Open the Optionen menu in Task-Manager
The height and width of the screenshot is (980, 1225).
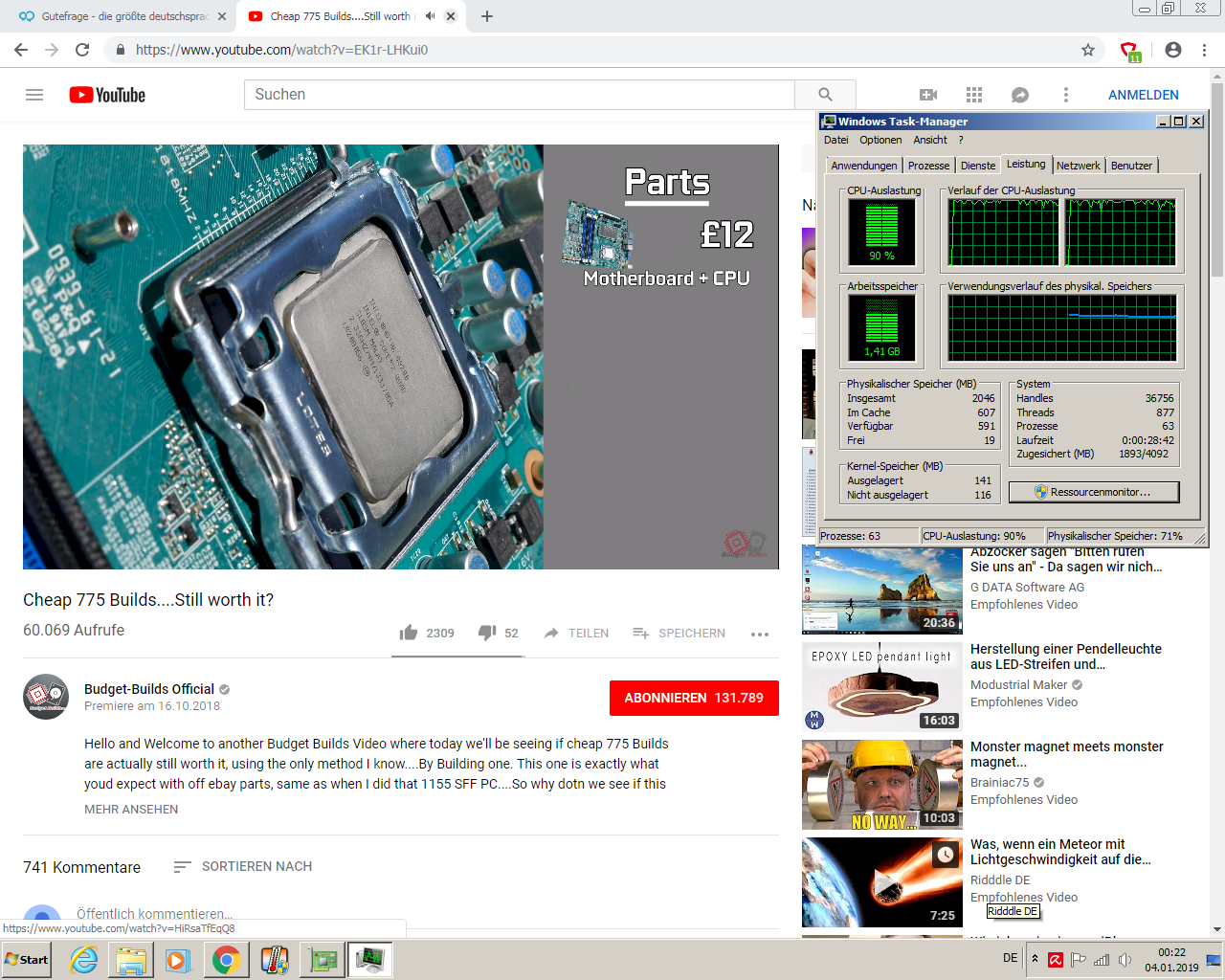(880, 139)
